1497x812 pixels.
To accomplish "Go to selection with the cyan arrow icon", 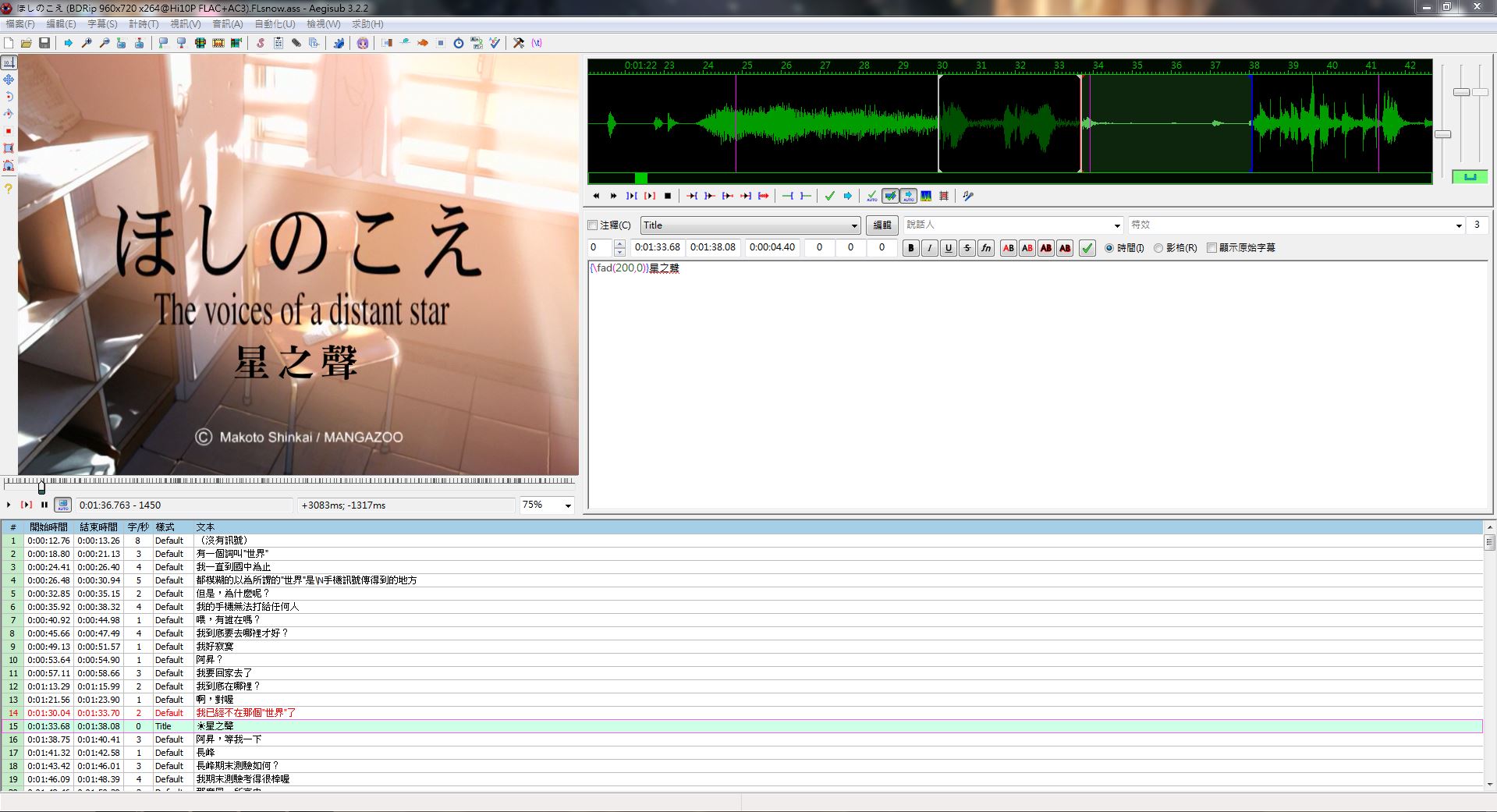I will click(x=848, y=196).
